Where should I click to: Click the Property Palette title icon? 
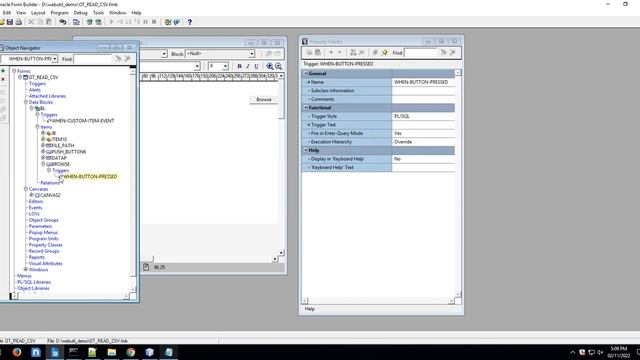pyautogui.click(x=305, y=42)
